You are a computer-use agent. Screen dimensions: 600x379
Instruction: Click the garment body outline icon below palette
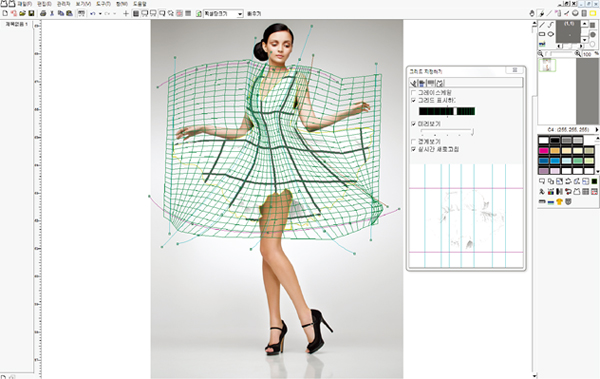click(577, 191)
